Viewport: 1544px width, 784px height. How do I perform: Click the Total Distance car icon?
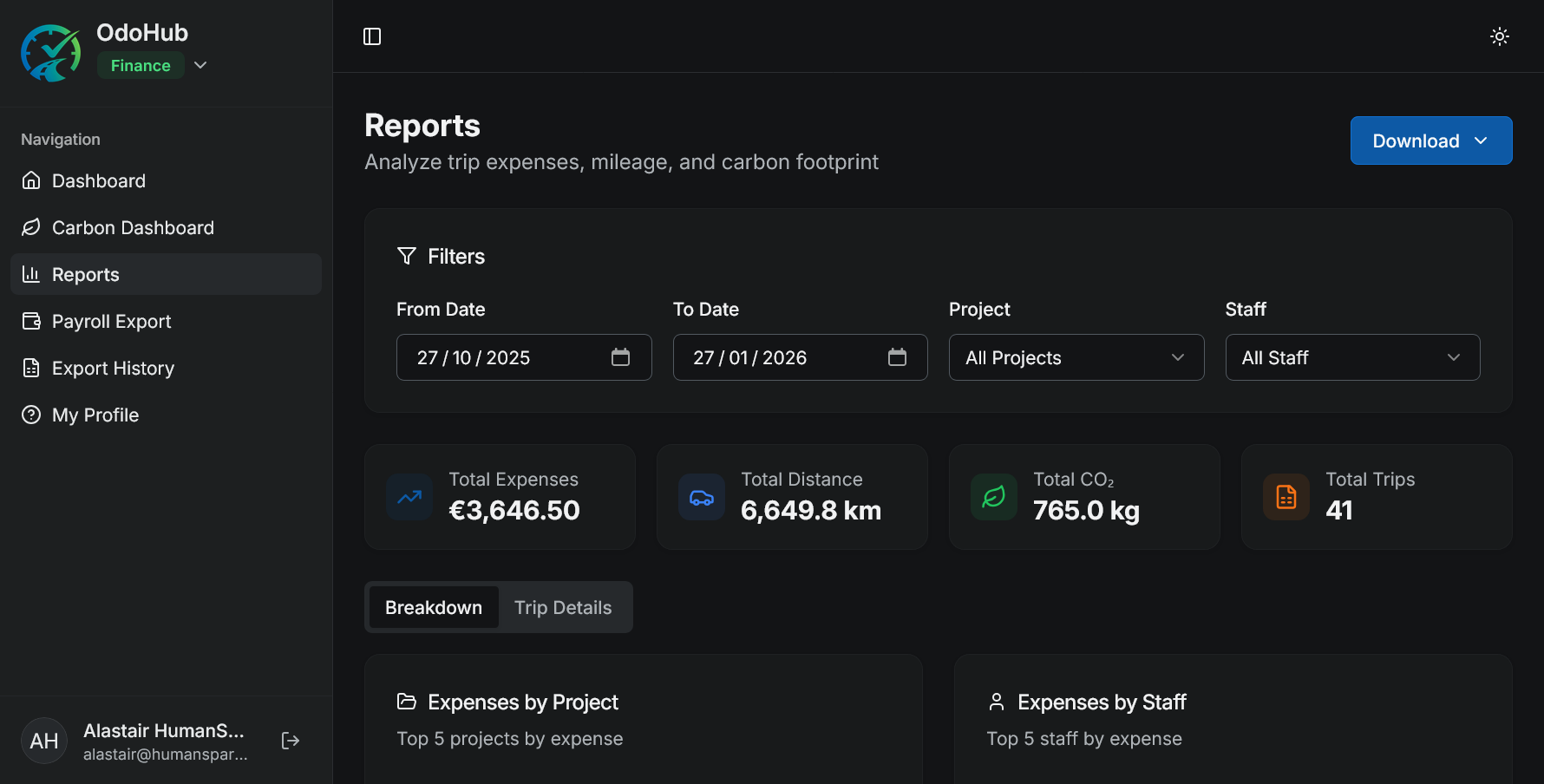pyautogui.click(x=702, y=497)
